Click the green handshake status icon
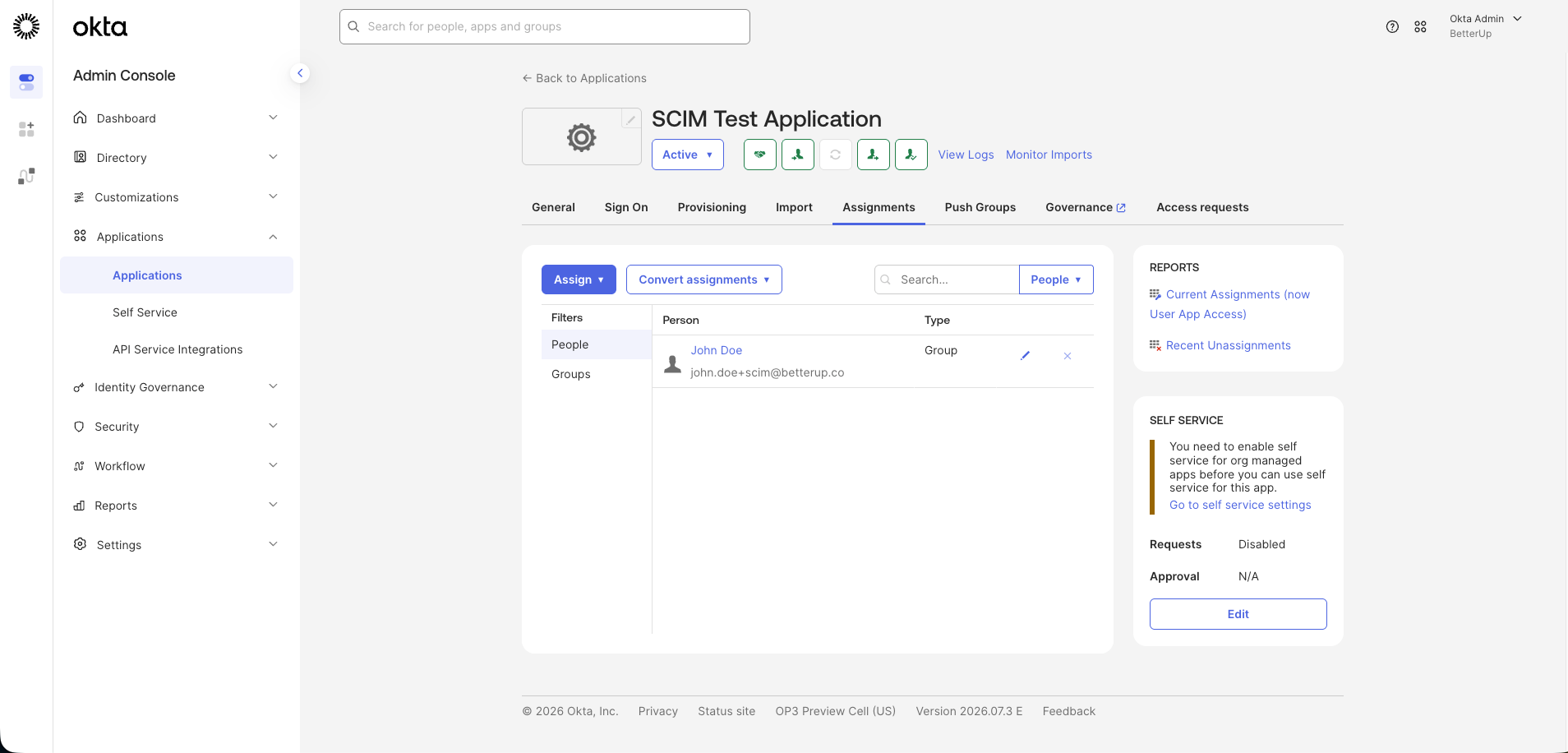1568x753 pixels. (x=760, y=155)
